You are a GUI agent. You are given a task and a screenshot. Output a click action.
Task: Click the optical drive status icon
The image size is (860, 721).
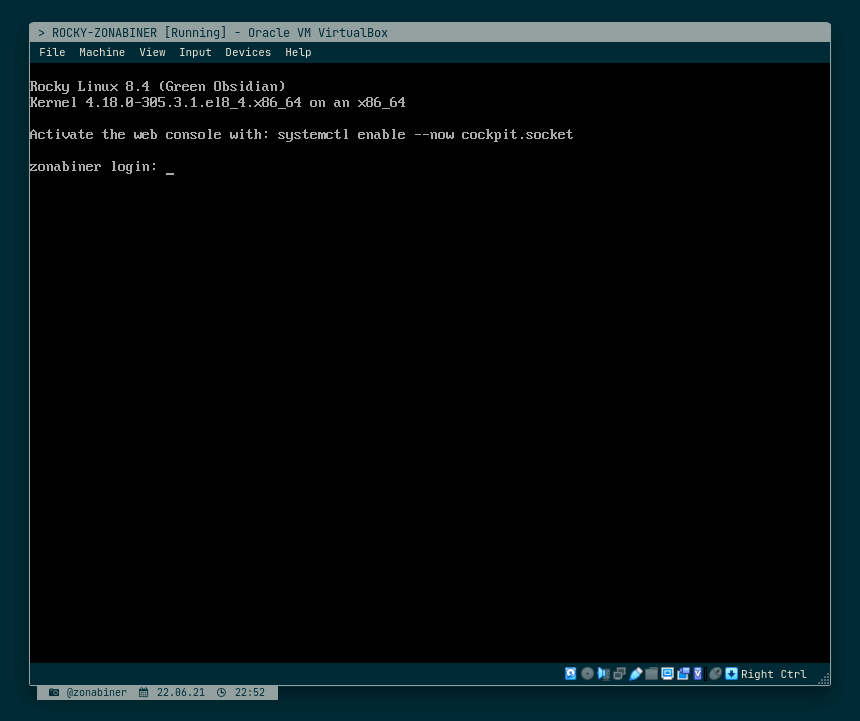tap(587, 673)
